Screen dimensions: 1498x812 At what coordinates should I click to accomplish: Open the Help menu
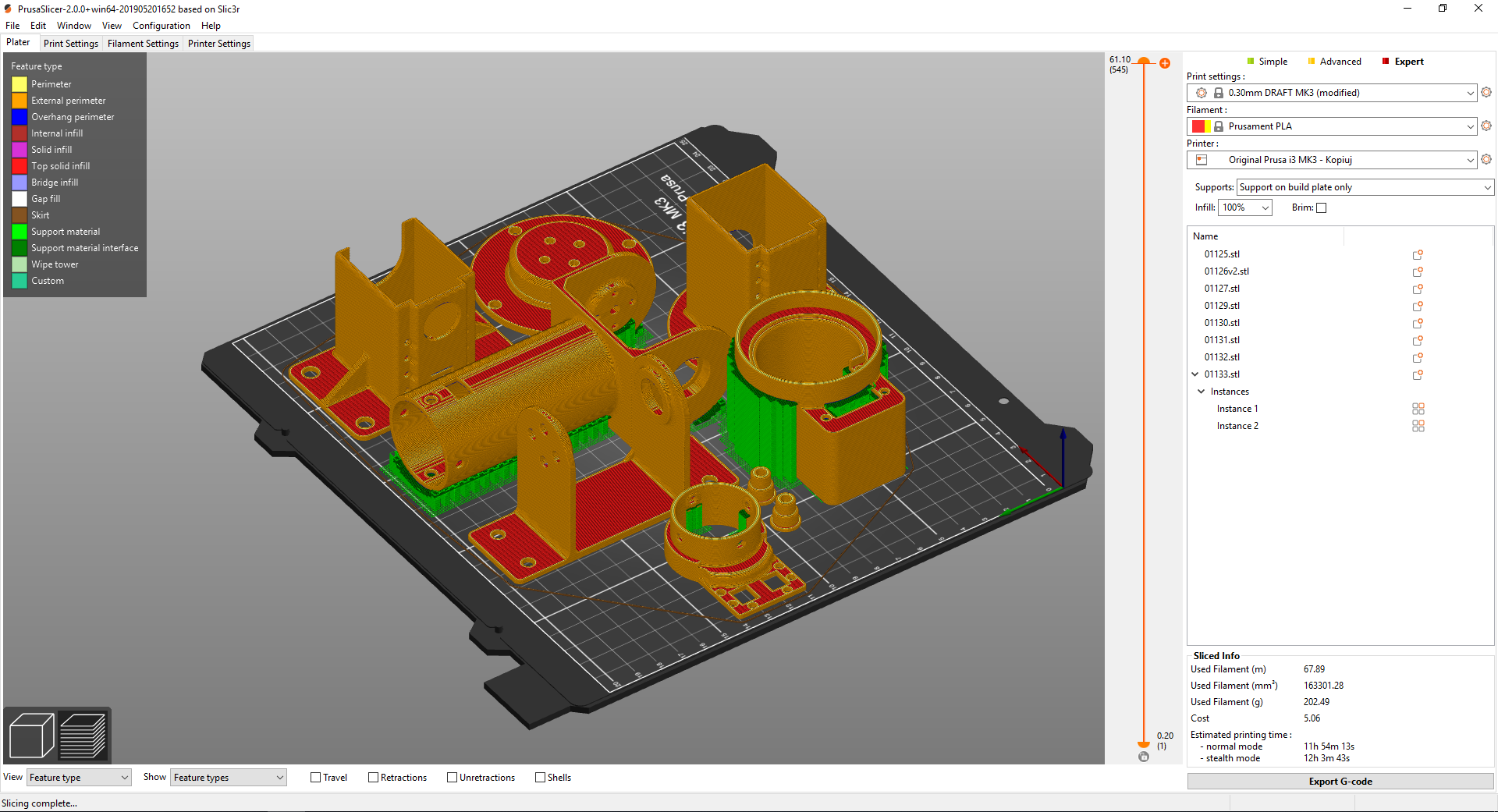coord(211,26)
